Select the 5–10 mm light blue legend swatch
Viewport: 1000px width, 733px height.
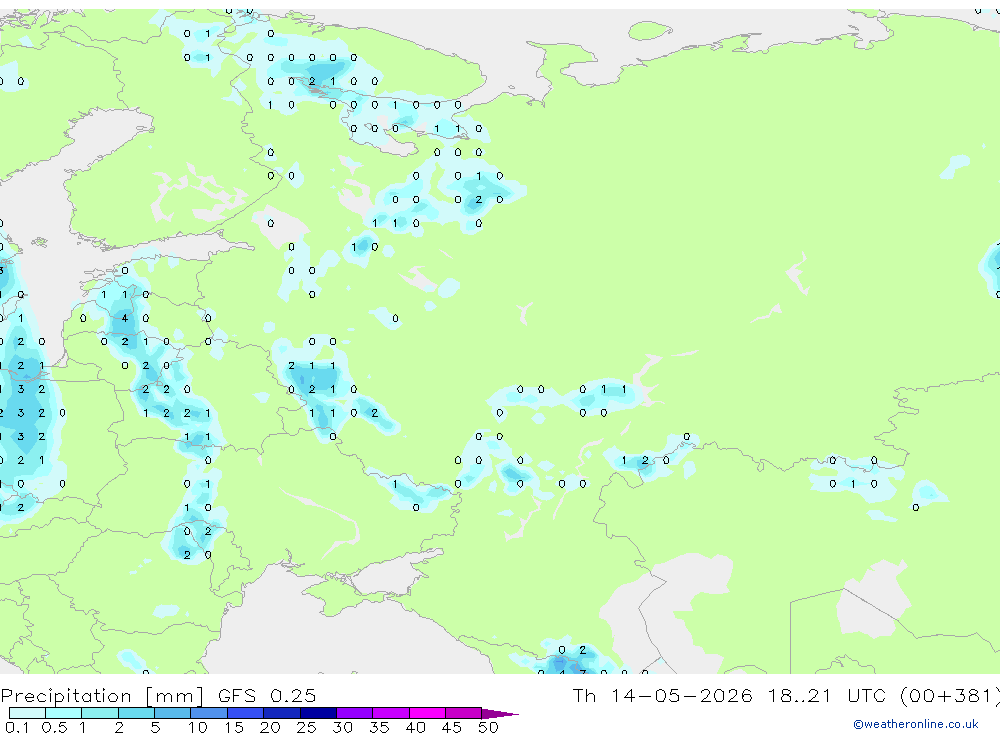[x=173, y=713]
